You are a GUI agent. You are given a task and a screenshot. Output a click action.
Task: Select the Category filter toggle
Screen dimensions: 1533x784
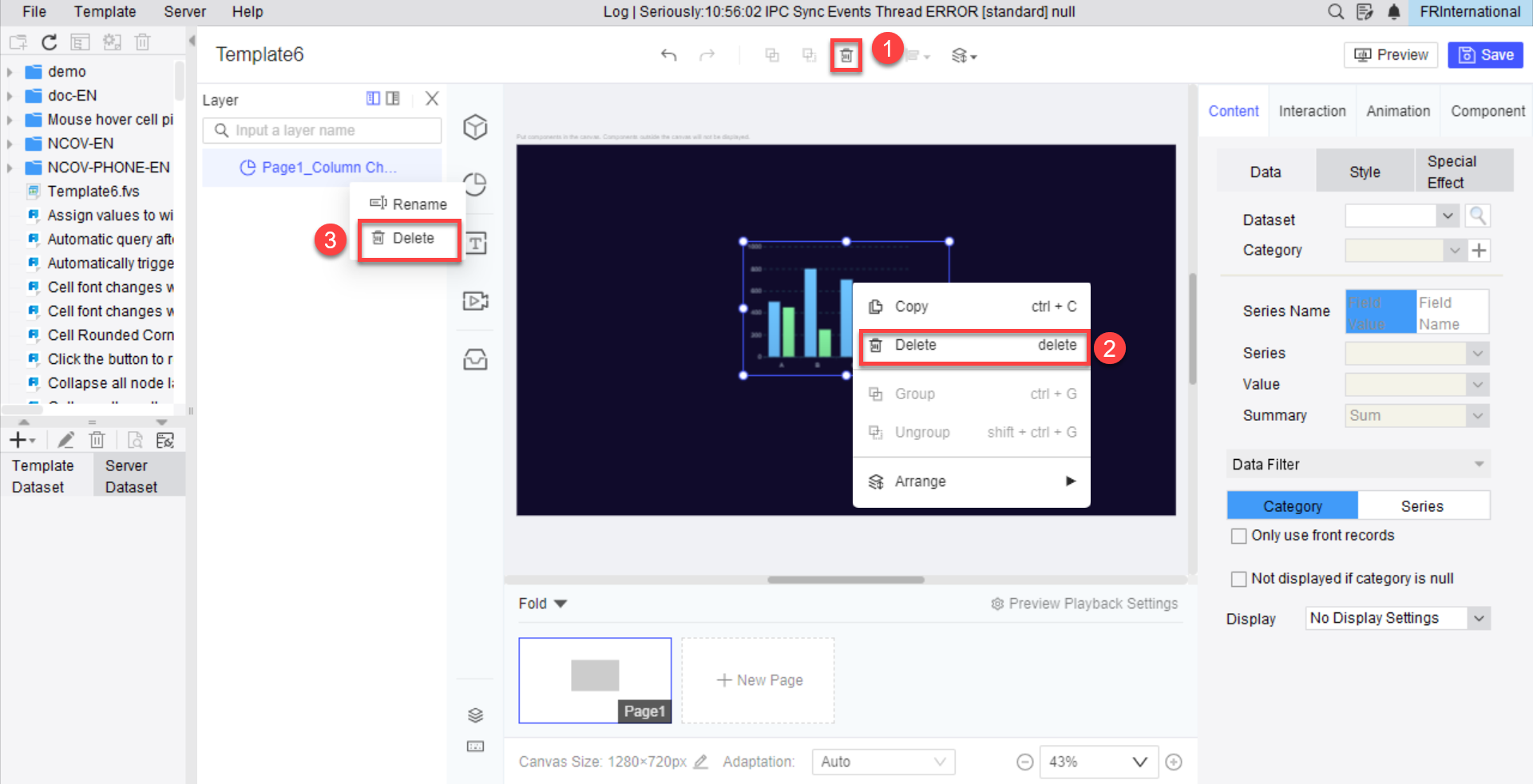1293,506
